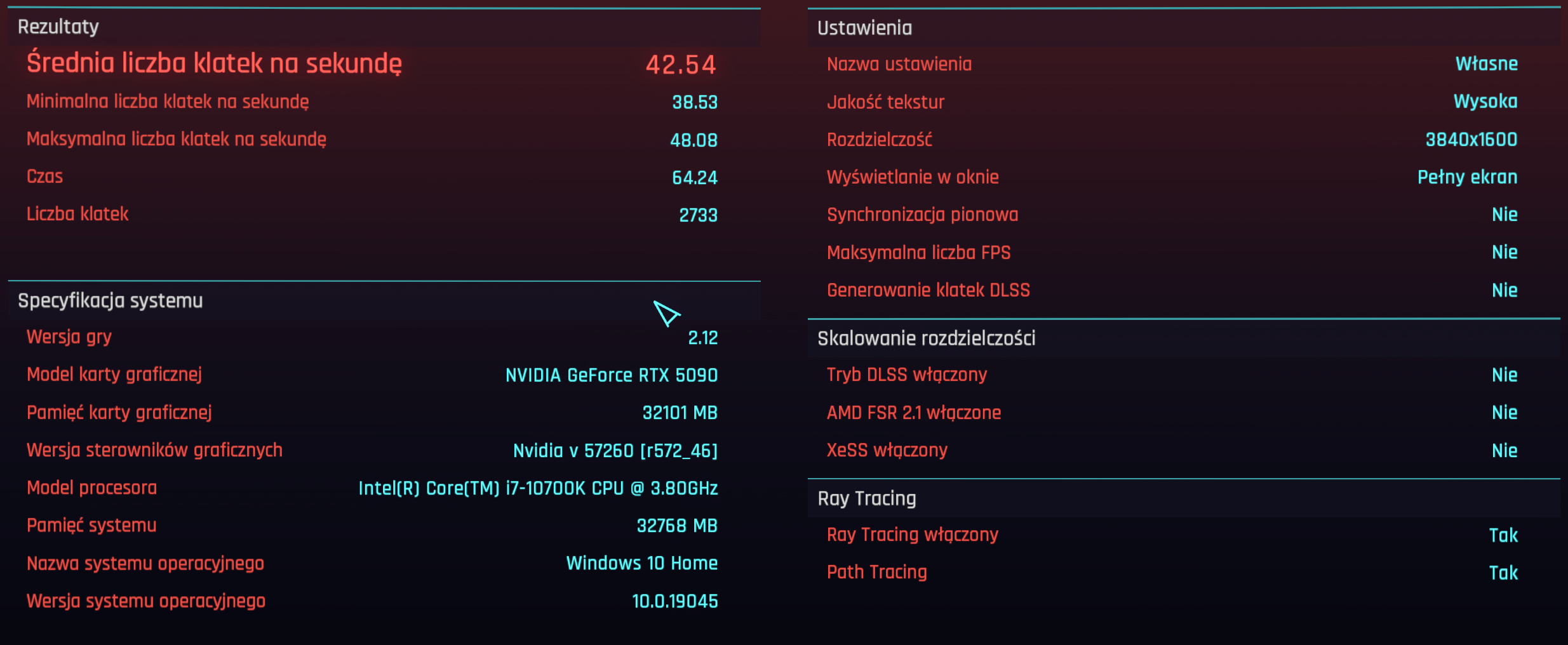Viewport: 1568px width, 645px height.
Task: Click the Ustawienia section header
Action: [x=864, y=28]
